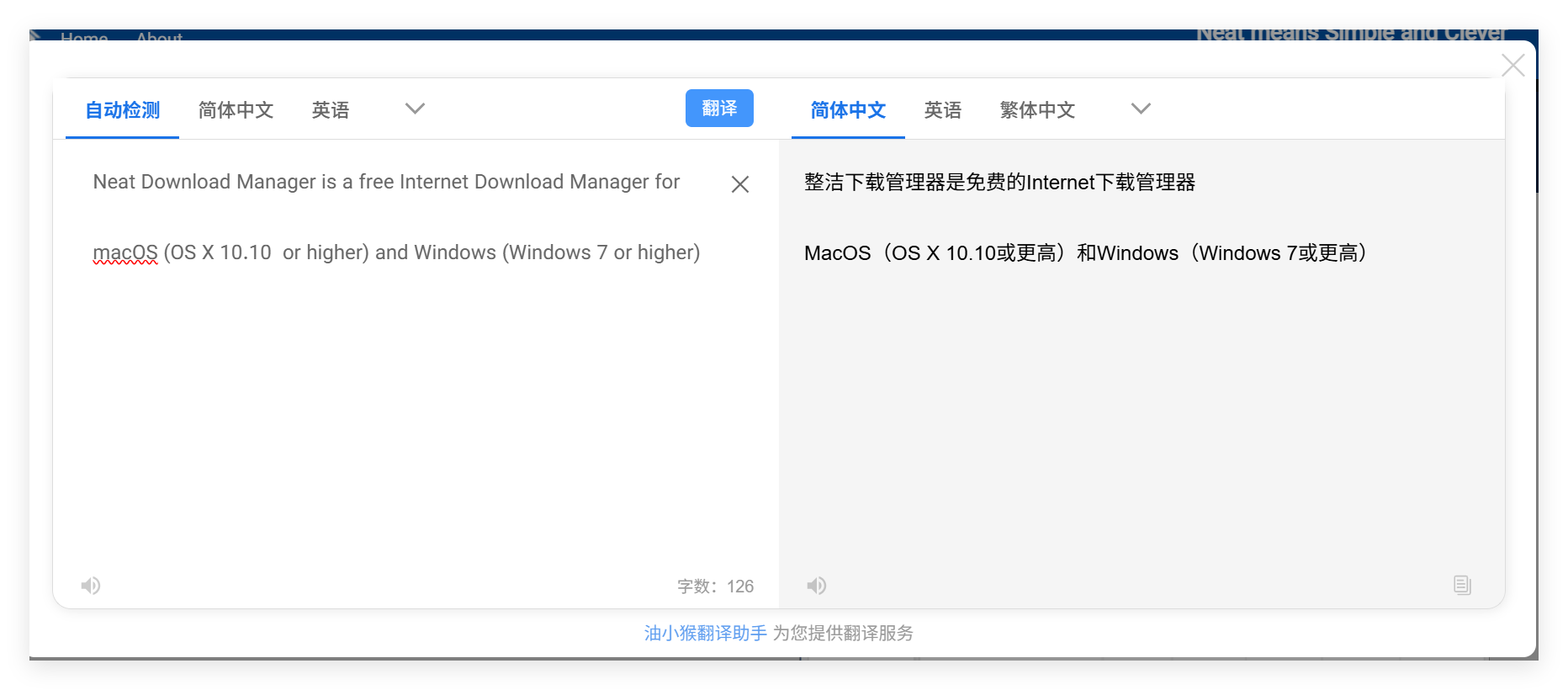Select 英语 as source language
The width and height of the screenshot is (1568, 690).
331,110
